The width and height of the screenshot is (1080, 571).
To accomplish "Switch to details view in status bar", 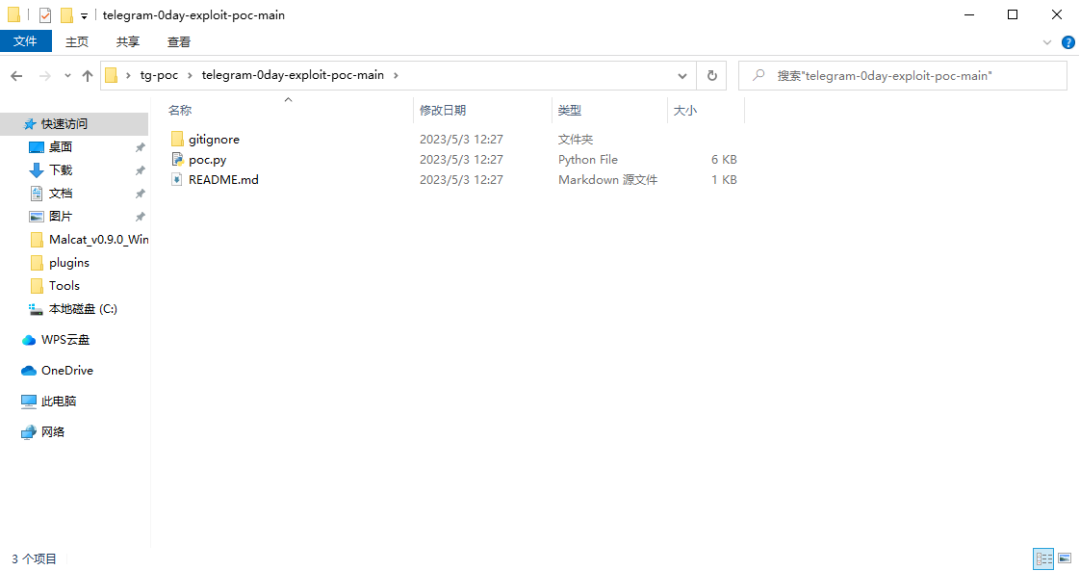I will (x=1043, y=559).
